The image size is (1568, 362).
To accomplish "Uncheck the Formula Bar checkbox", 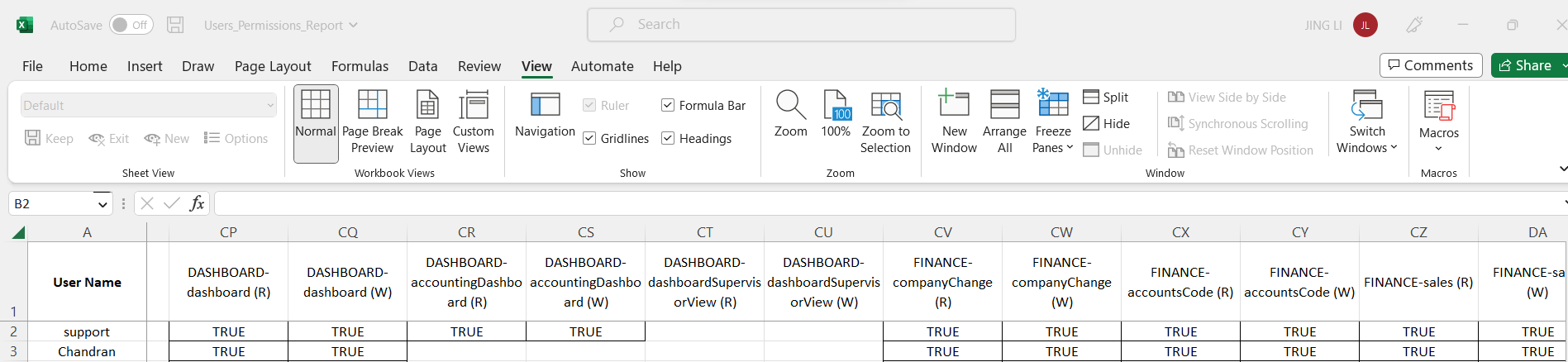I will [668, 105].
